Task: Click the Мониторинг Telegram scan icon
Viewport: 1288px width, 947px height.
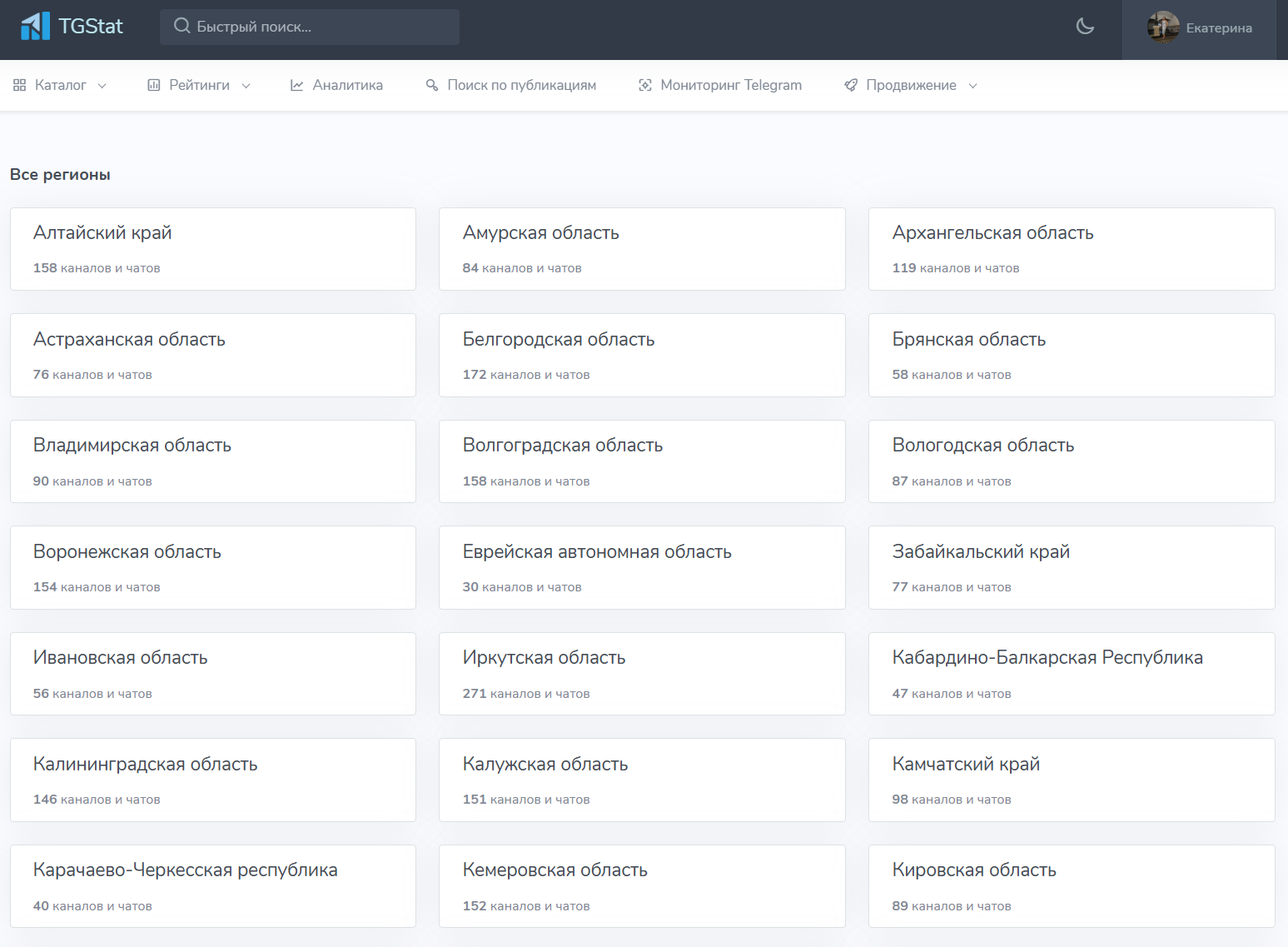Action: click(644, 85)
